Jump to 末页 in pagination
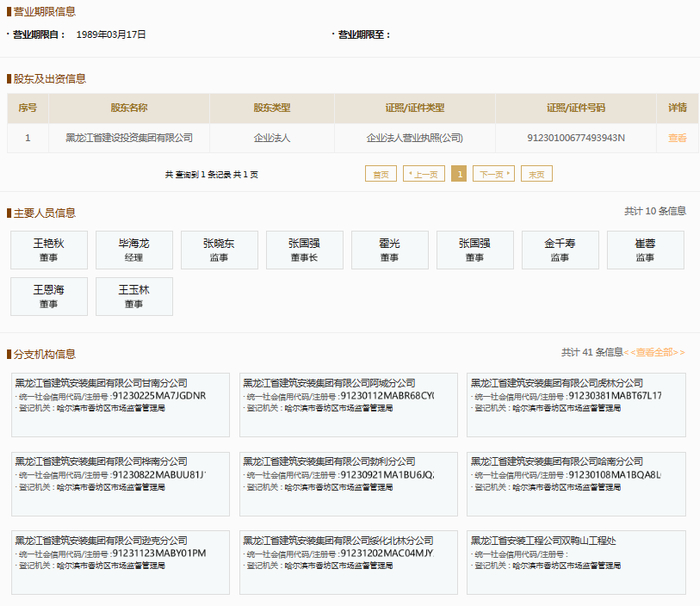The height and width of the screenshot is (606, 700). (537, 174)
